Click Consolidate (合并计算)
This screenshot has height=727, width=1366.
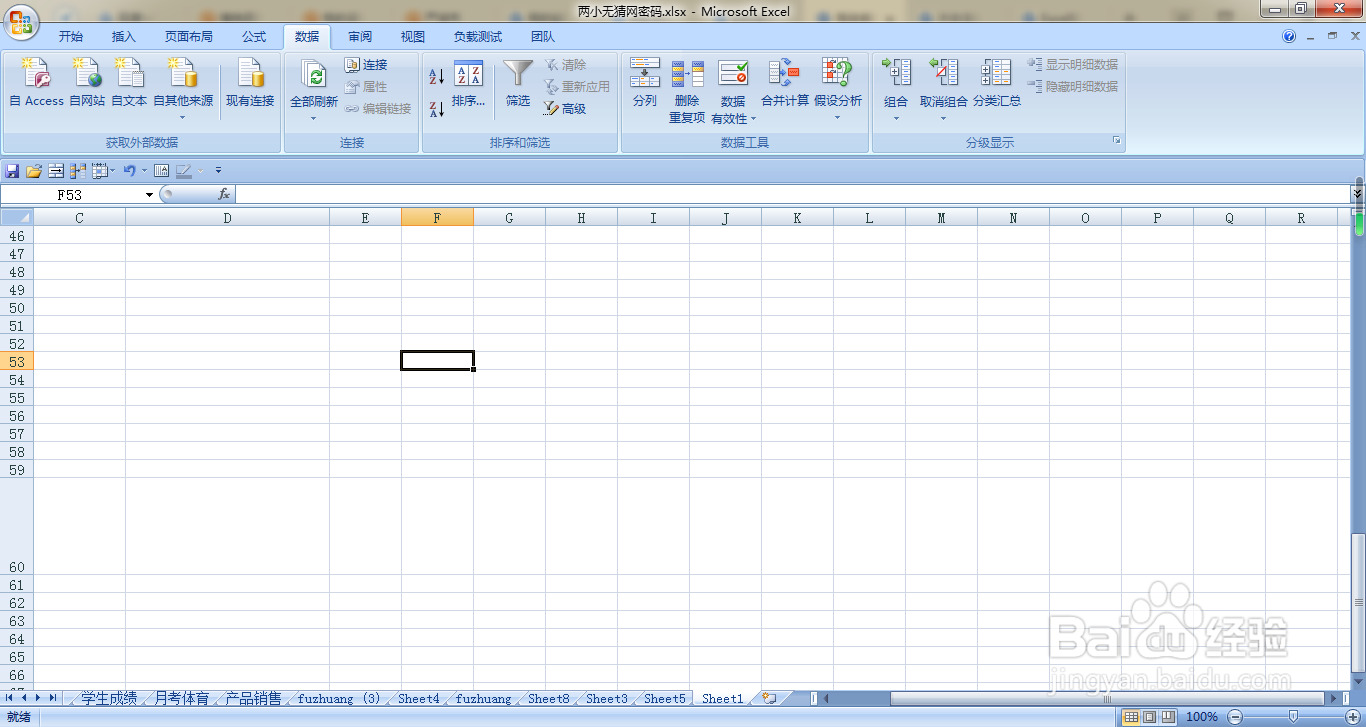tap(785, 82)
